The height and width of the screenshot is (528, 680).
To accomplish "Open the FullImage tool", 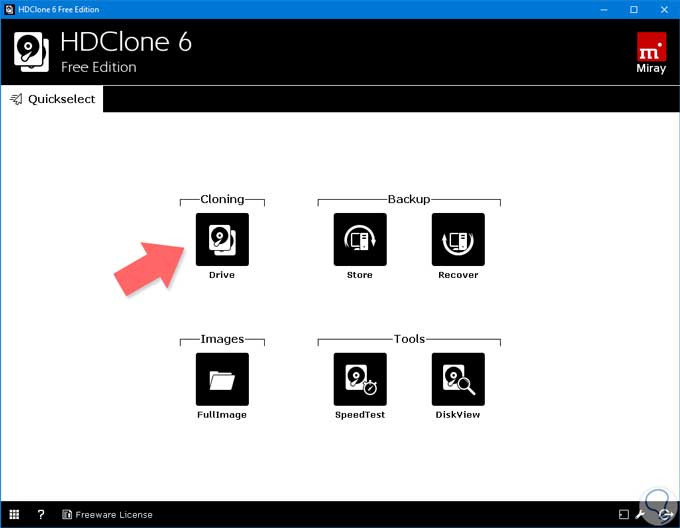I will 222,379.
